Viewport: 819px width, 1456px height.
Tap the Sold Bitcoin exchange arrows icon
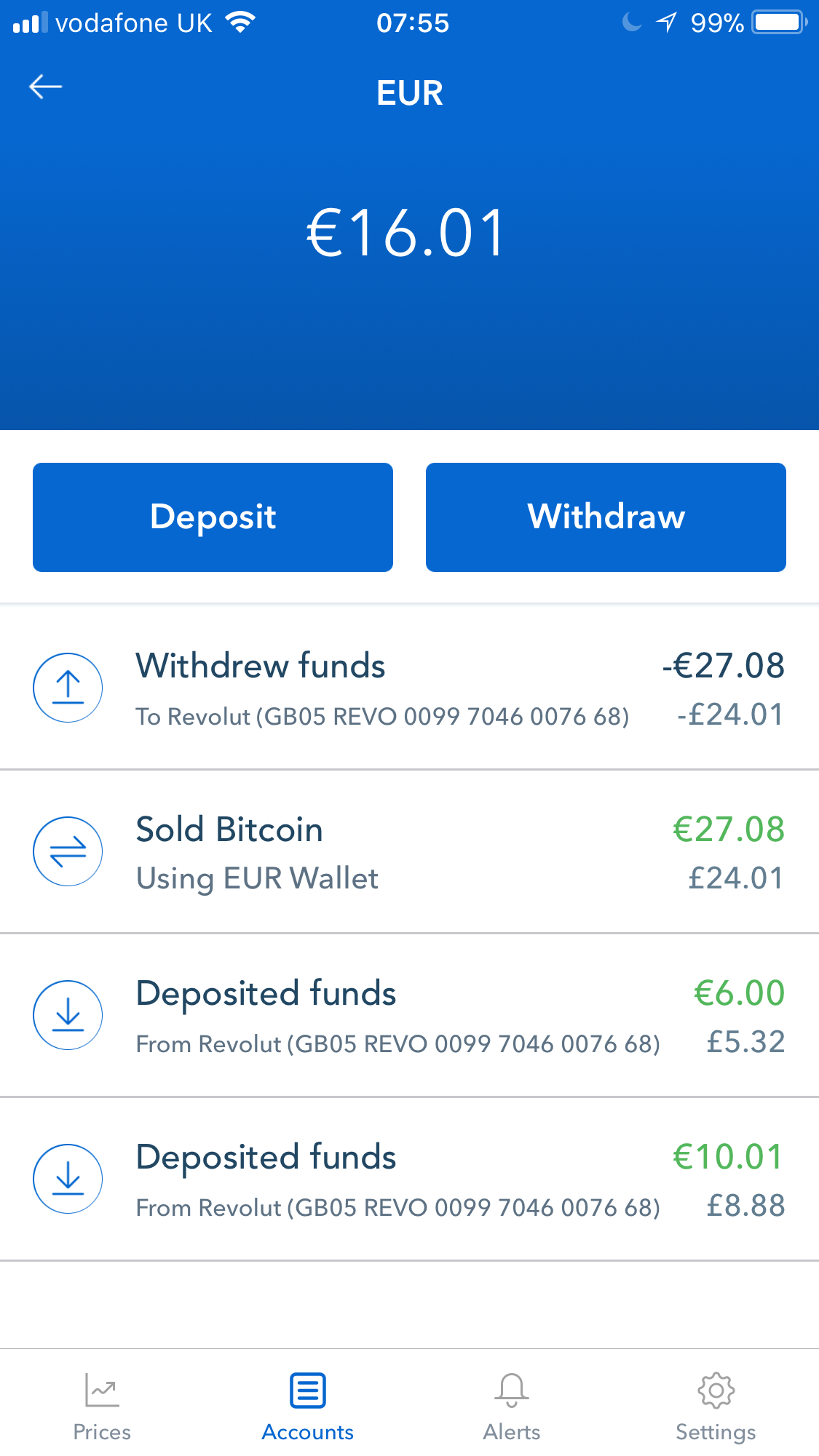pyautogui.click(x=68, y=851)
